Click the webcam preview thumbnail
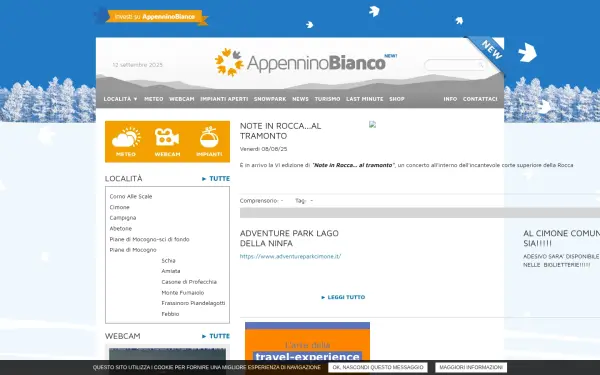600x375 pixels. tap(167, 354)
